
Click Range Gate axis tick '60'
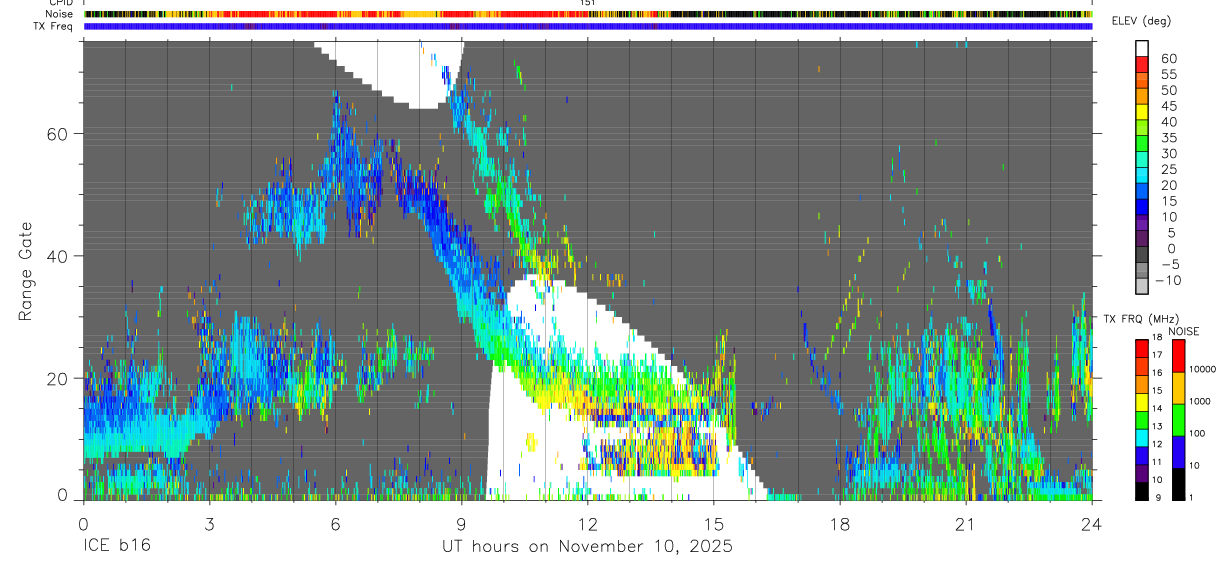pos(56,134)
